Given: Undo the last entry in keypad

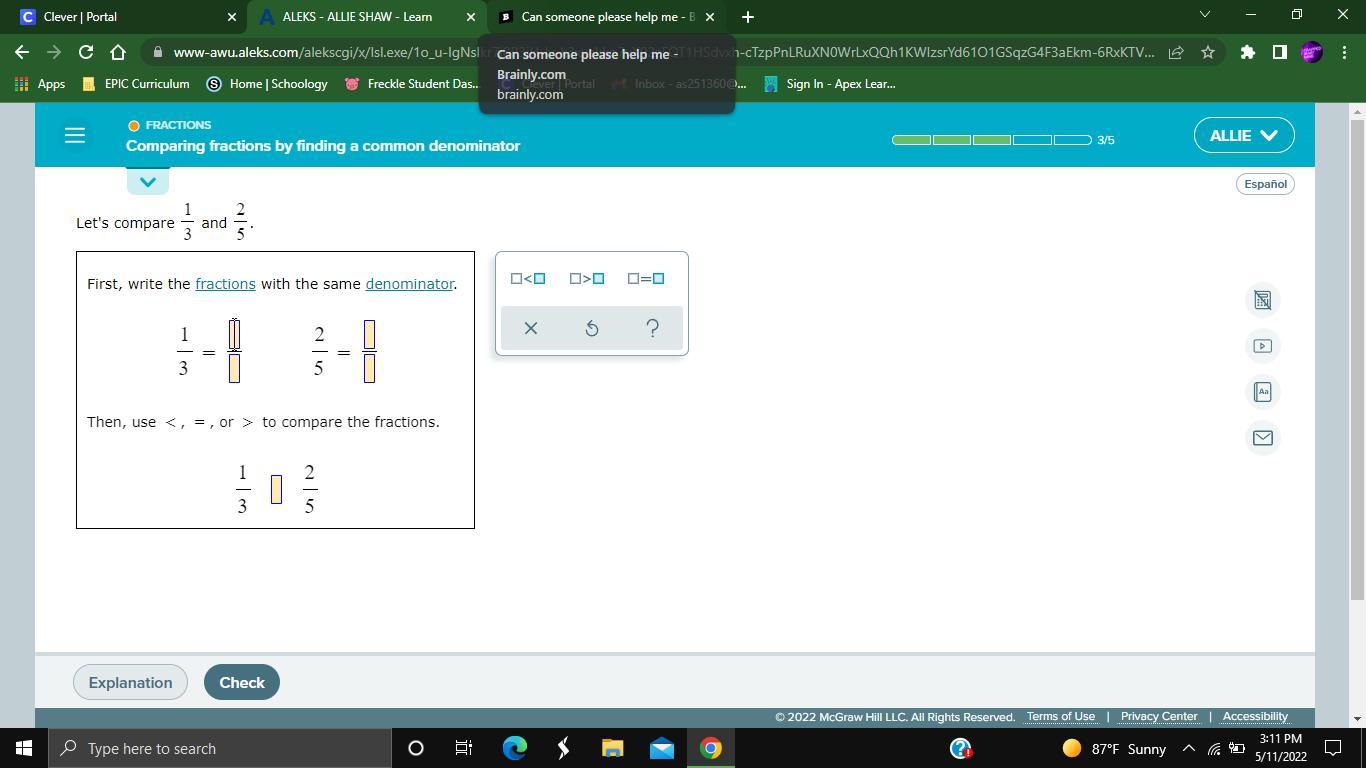Looking at the screenshot, I should point(592,328).
